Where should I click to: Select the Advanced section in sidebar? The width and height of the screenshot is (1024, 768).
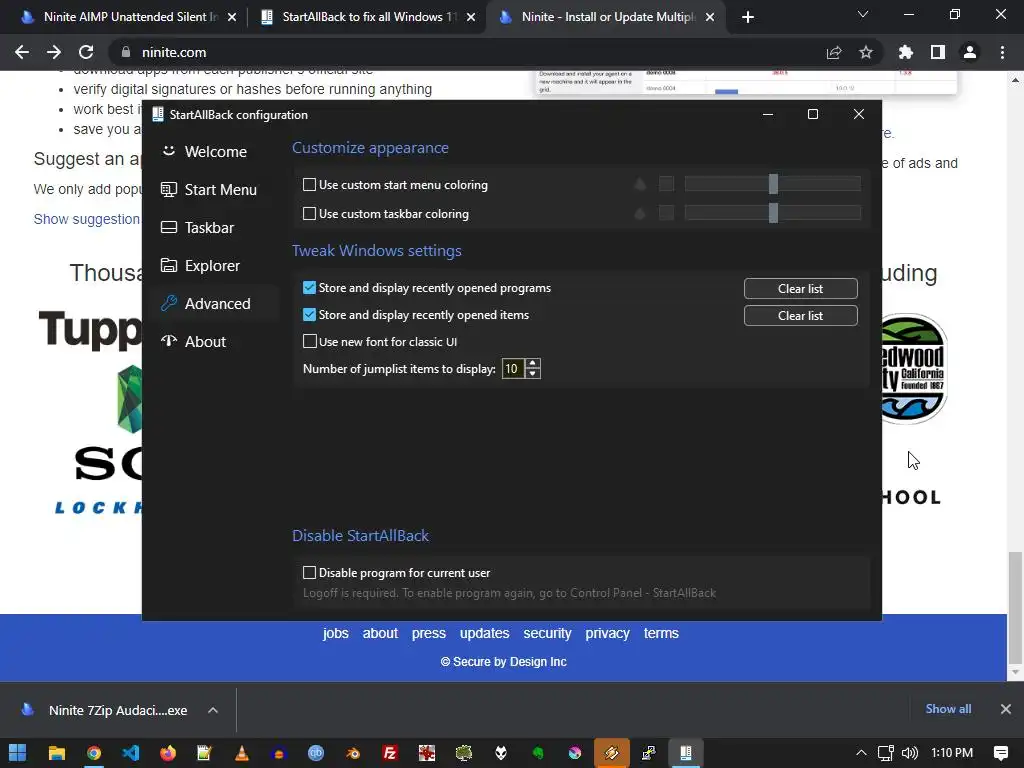point(214,304)
